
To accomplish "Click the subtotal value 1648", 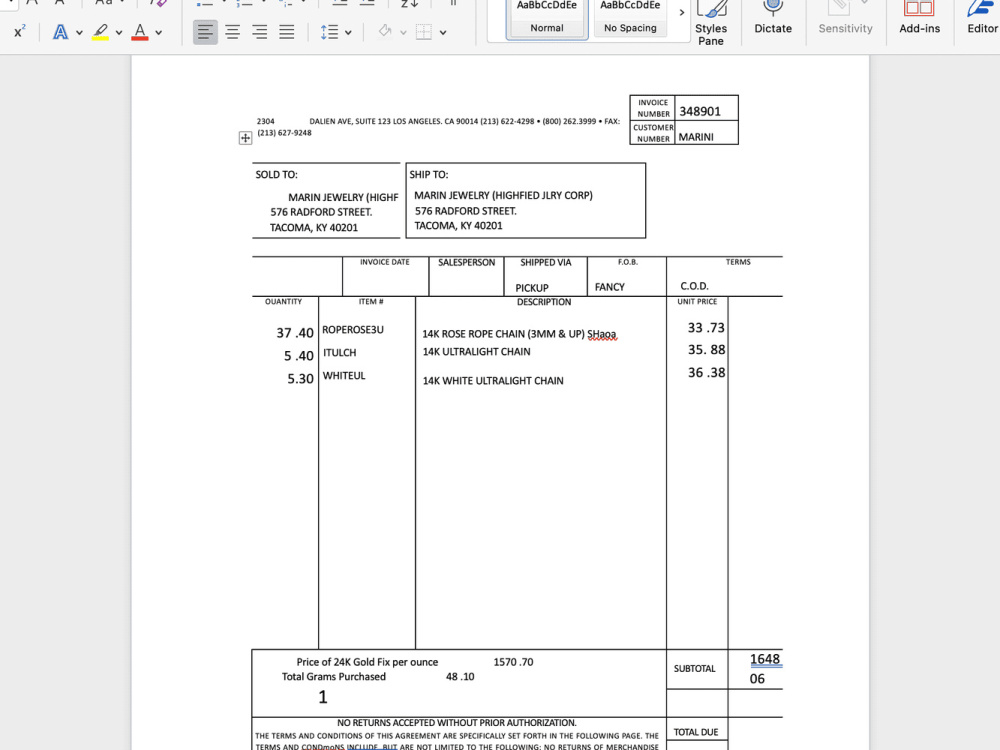I will click(x=765, y=659).
